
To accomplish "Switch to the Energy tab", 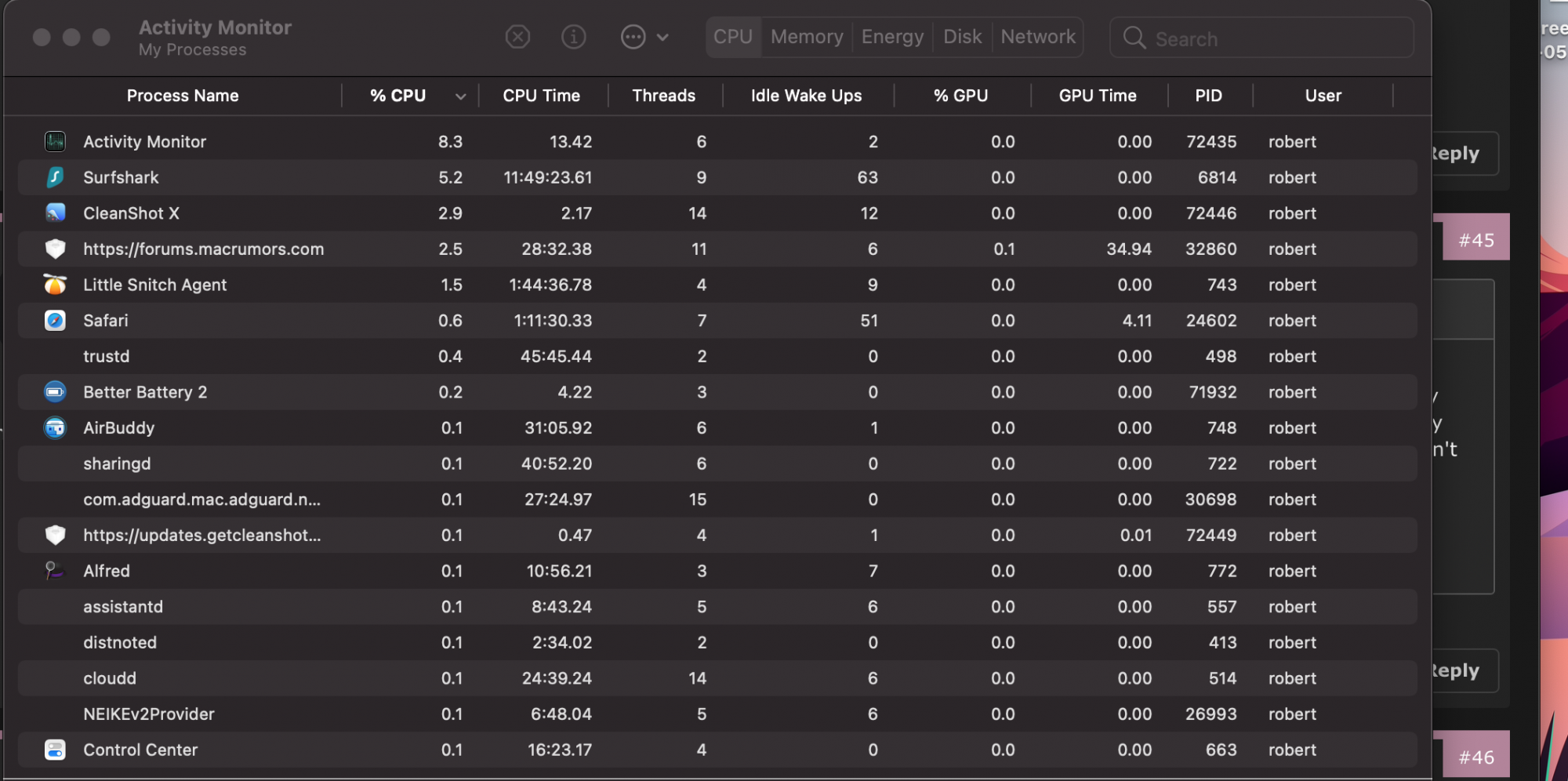I will [892, 37].
